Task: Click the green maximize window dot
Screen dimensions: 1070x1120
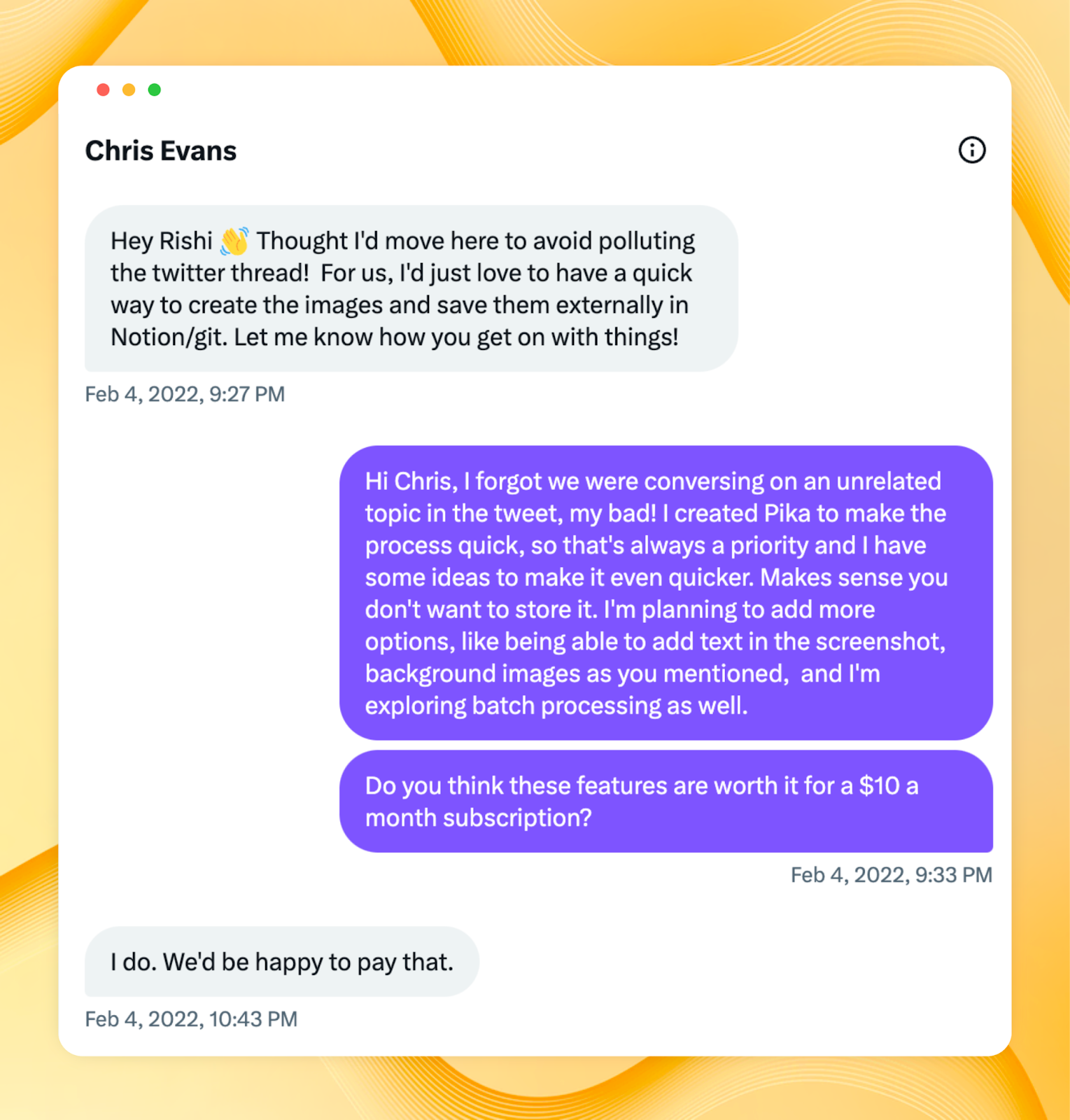Action: tap(155, 90)
